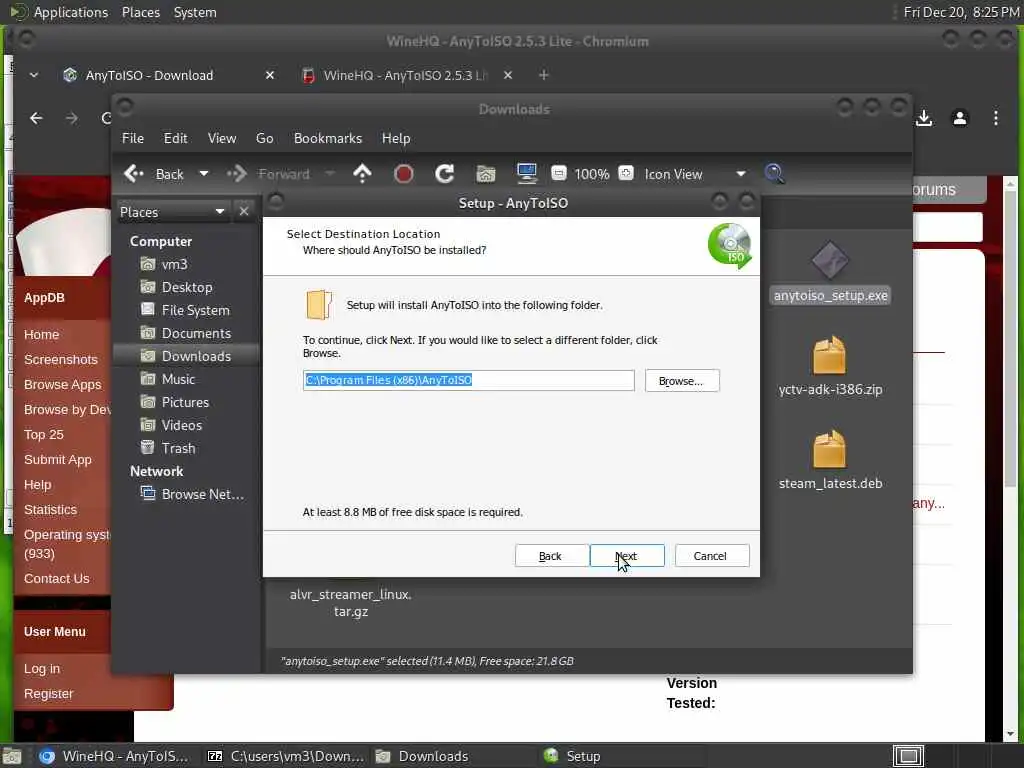Click the Browse... button

tap(682, 381)
